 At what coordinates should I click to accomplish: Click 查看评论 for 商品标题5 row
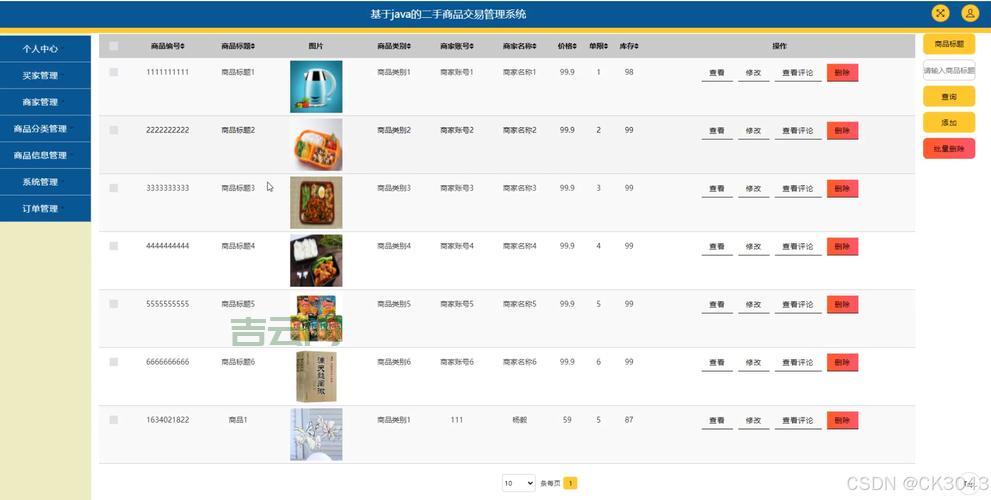(x=798, y=305)
